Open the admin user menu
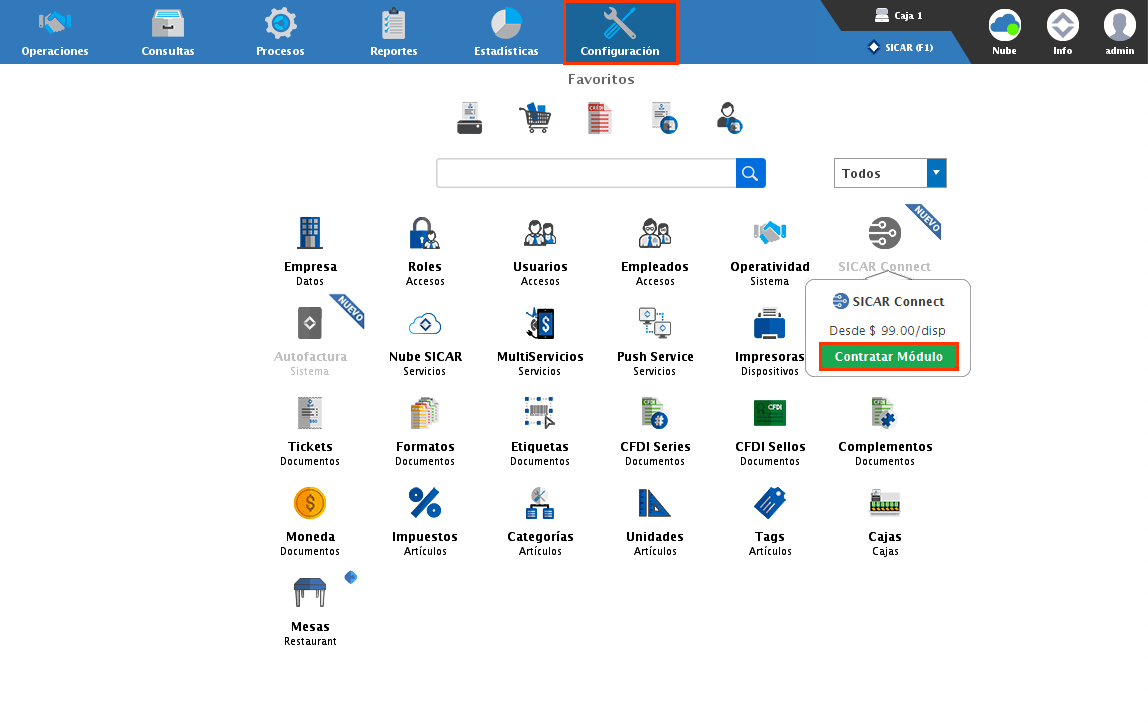 (x=1119, y=32)
